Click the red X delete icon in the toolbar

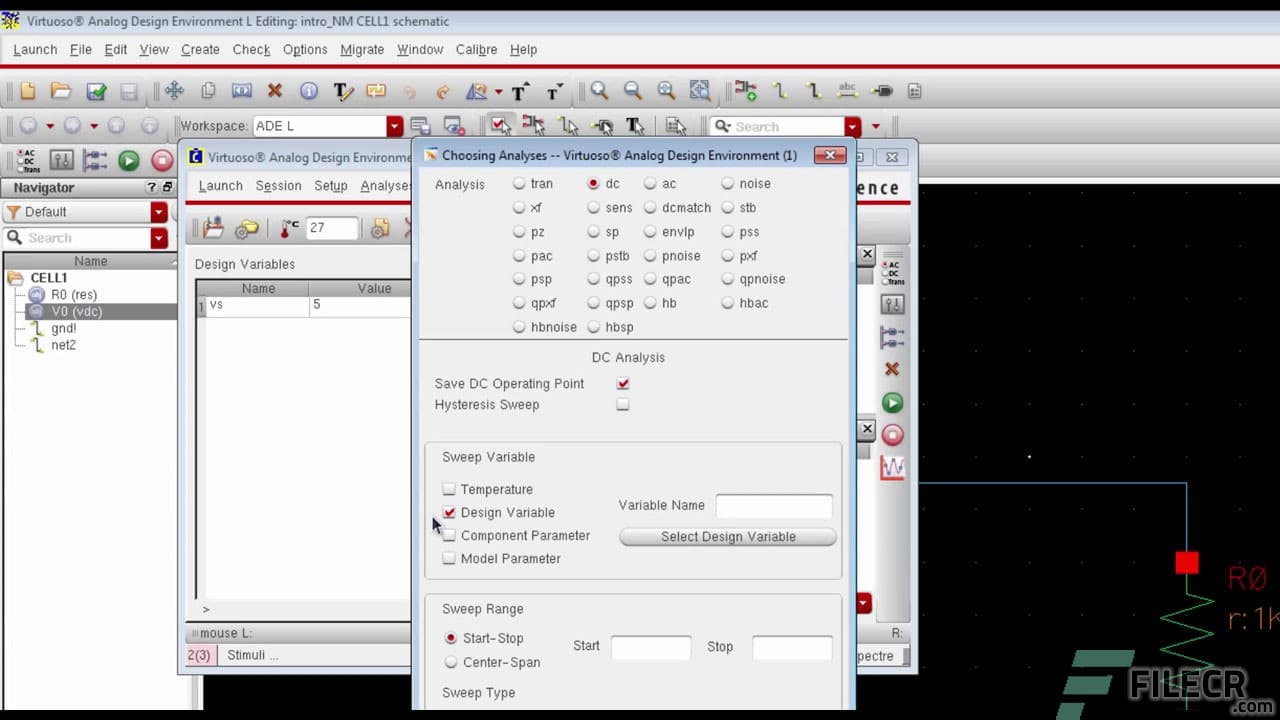coord(274,90)
